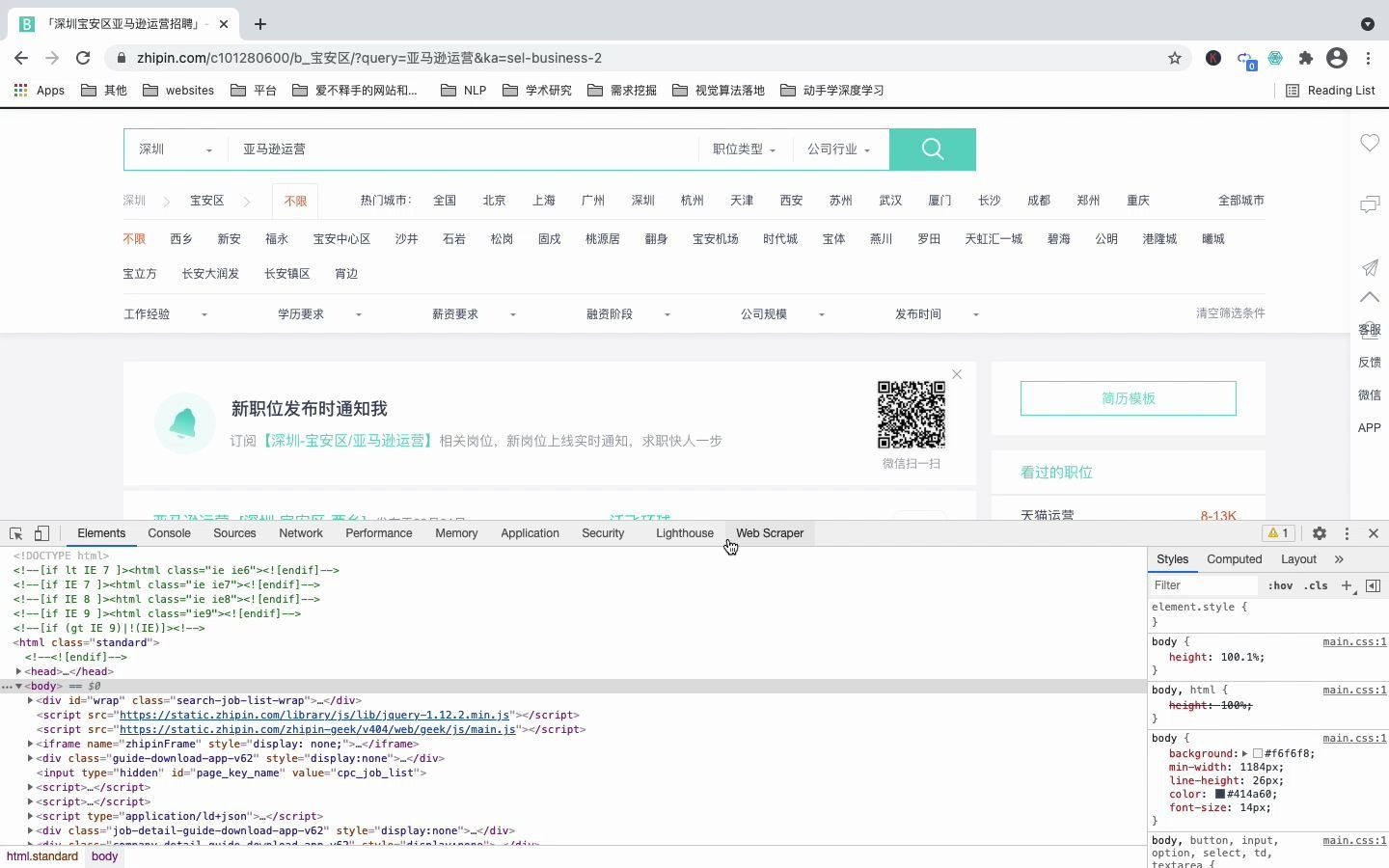
Task: Select 全部城市 link
Action: tap(1240, 201)
